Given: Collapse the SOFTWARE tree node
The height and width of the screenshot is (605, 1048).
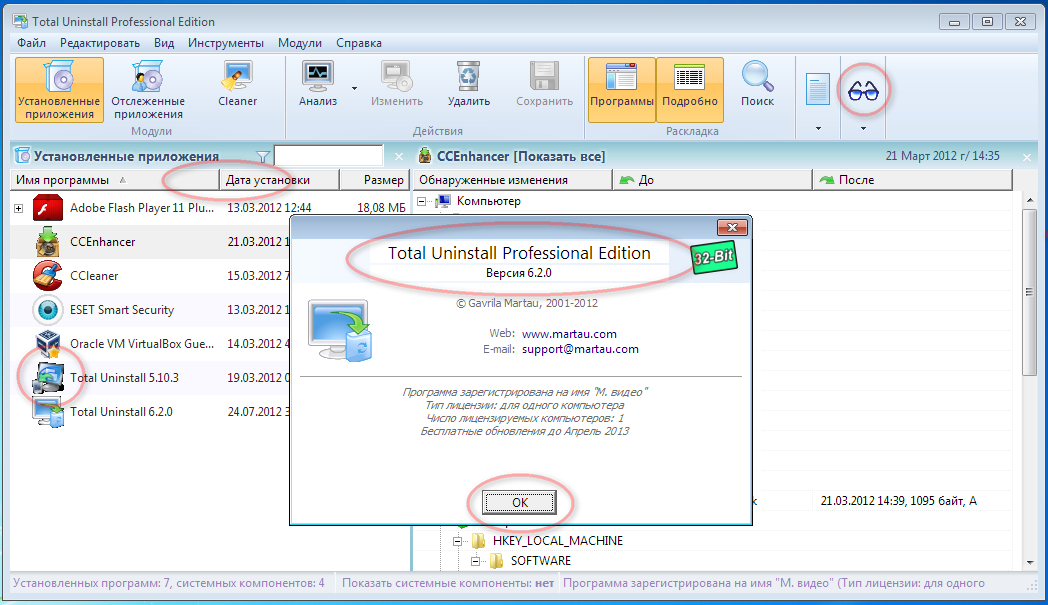Looking at the screenshot, I should tap(476, 561).
